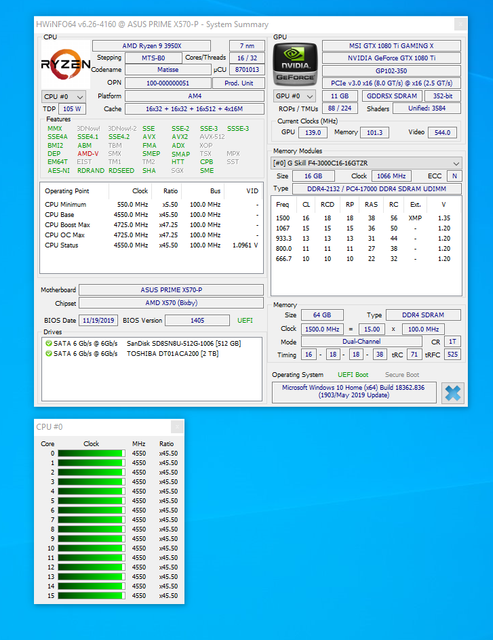Image resolution: width=493 pixels, height=640 pixels.
Task: Click the ROPs / TMUs value 88 / 224
Action: point(340,108)
